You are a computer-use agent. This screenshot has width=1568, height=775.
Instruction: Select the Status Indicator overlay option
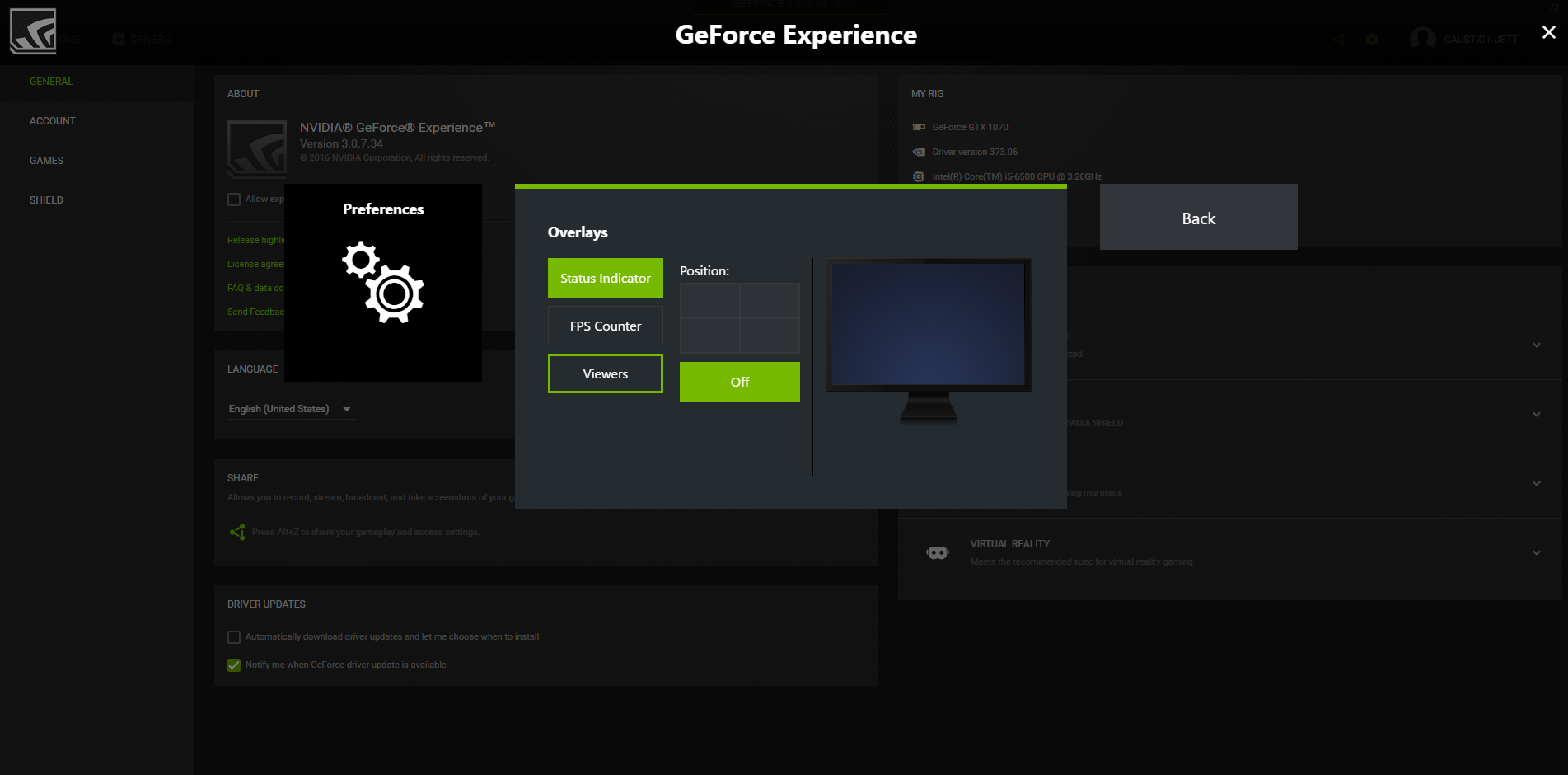click(606, 278)
